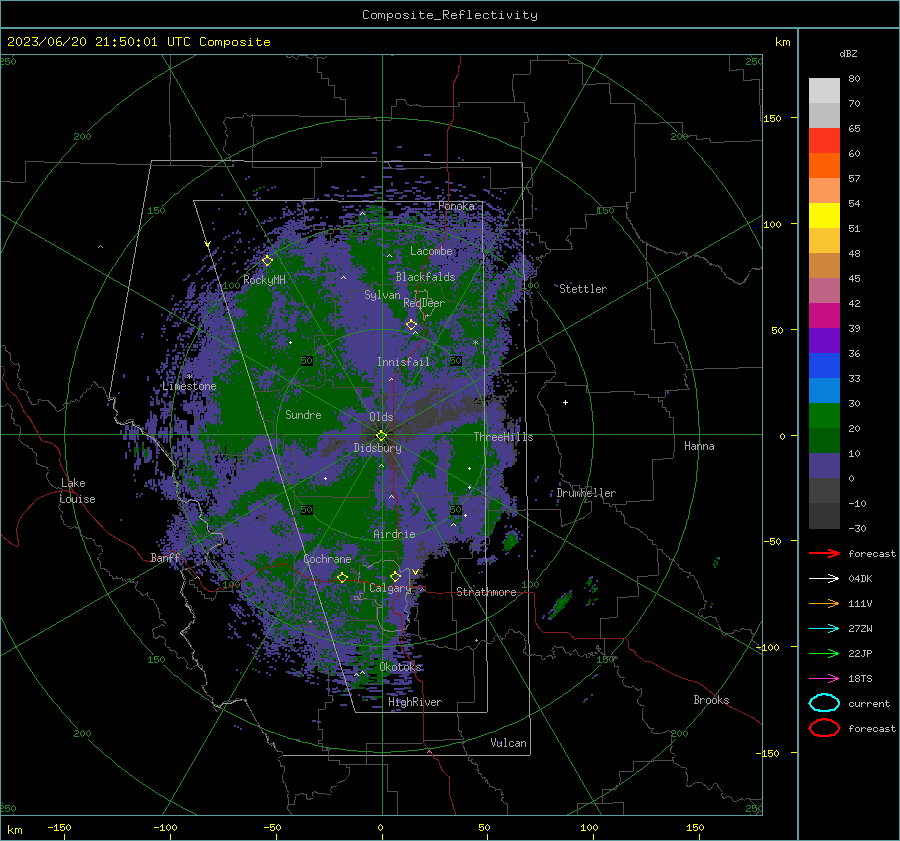Click the yellow diamond marker above Calgary
The image size is (900, 841).
pos(395,576)
